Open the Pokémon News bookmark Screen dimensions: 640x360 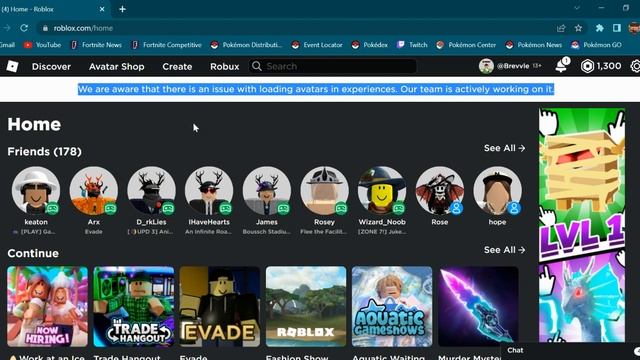pos(533,45)
